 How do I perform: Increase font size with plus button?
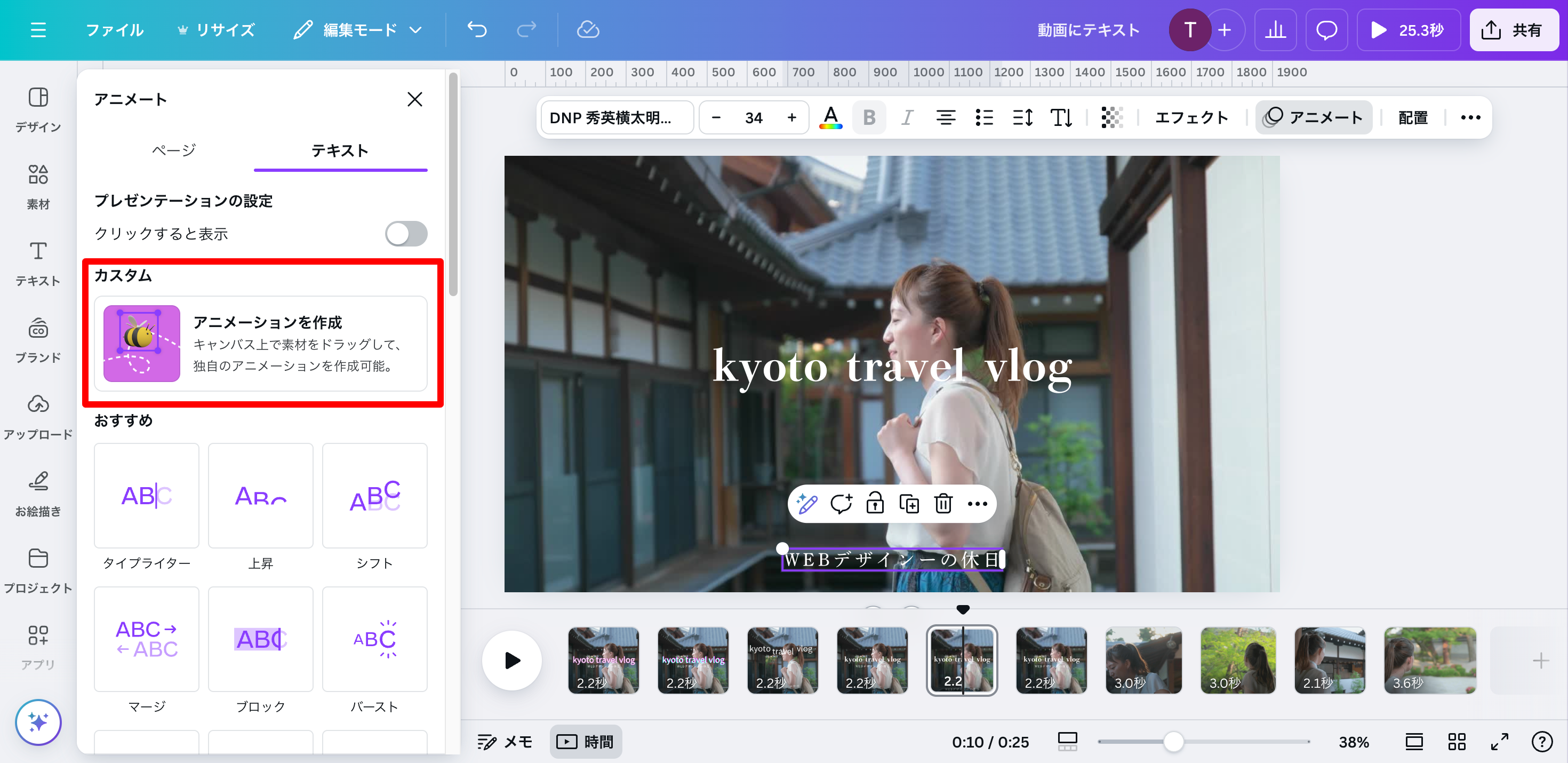pyautogui.click(x=791, y=117)
